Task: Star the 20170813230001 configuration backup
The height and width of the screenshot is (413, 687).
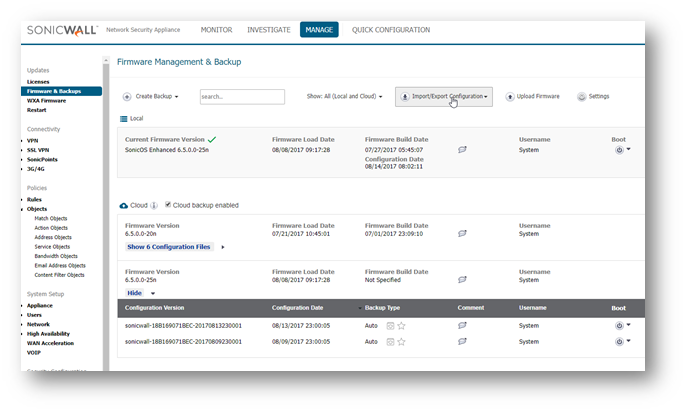Action: (x=401, y=325)
